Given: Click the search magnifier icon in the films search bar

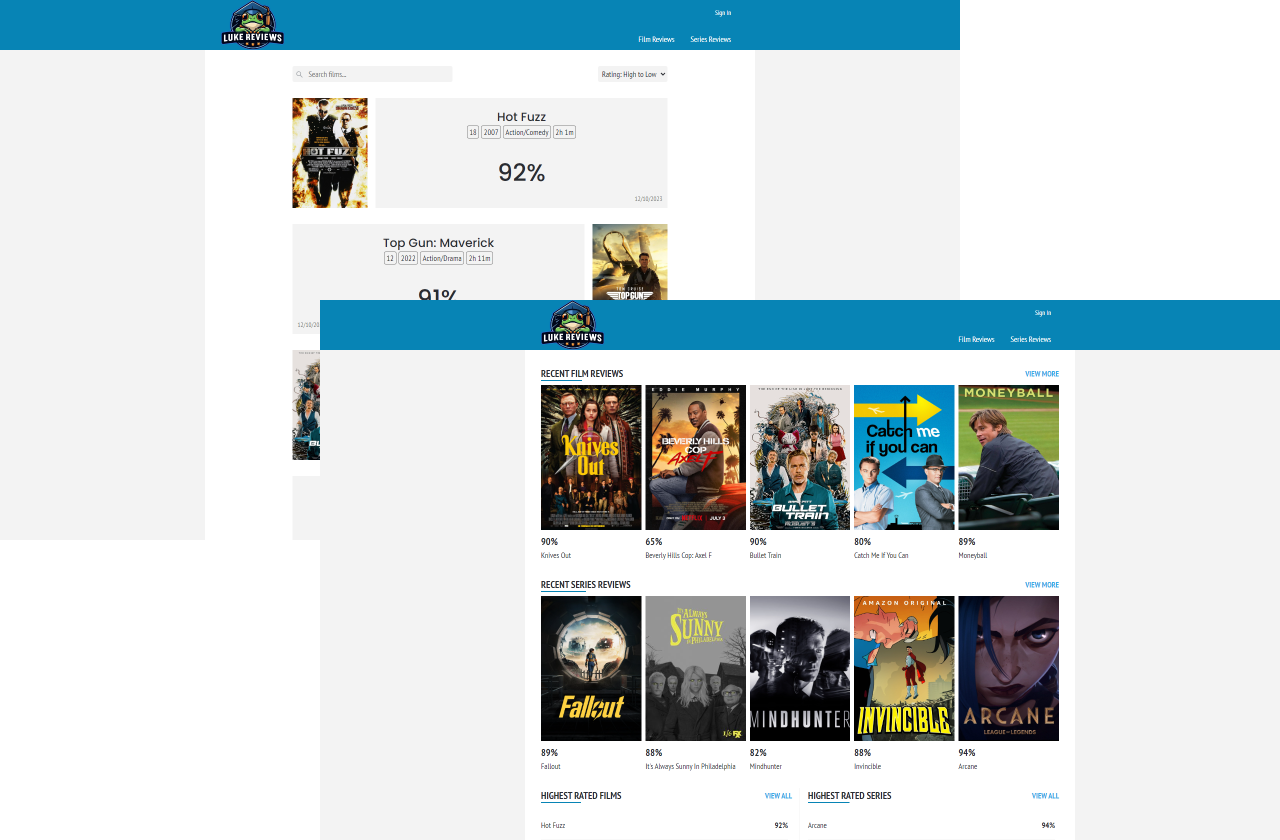Looking at the screenshot, I should 299,73.
